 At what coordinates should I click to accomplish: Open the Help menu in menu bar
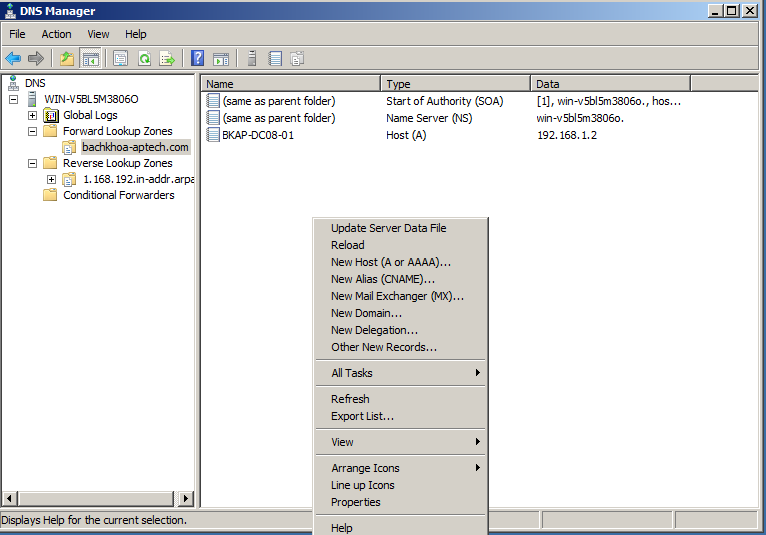pos(135,34)
